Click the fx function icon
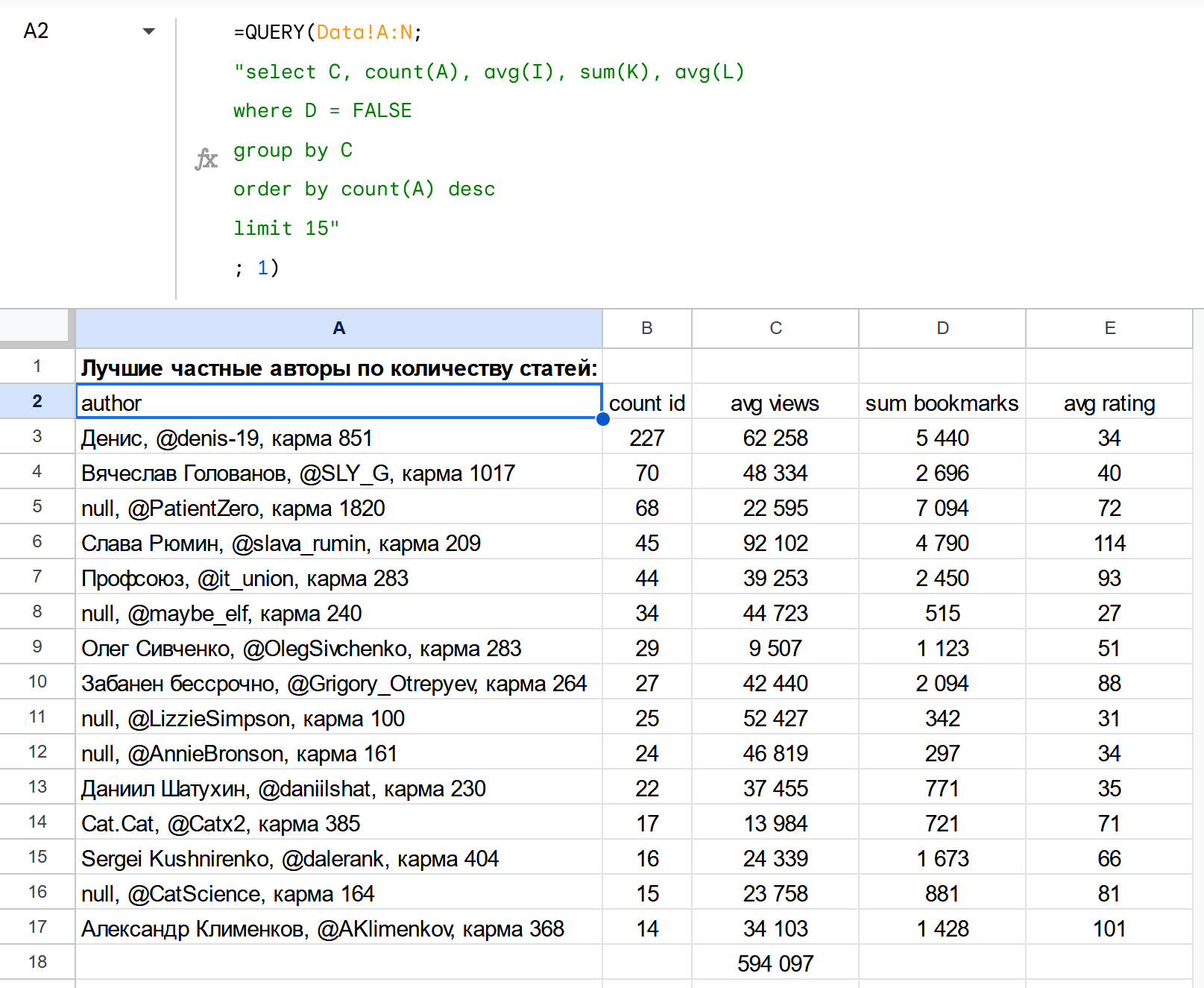 click(x=206, y=159)
